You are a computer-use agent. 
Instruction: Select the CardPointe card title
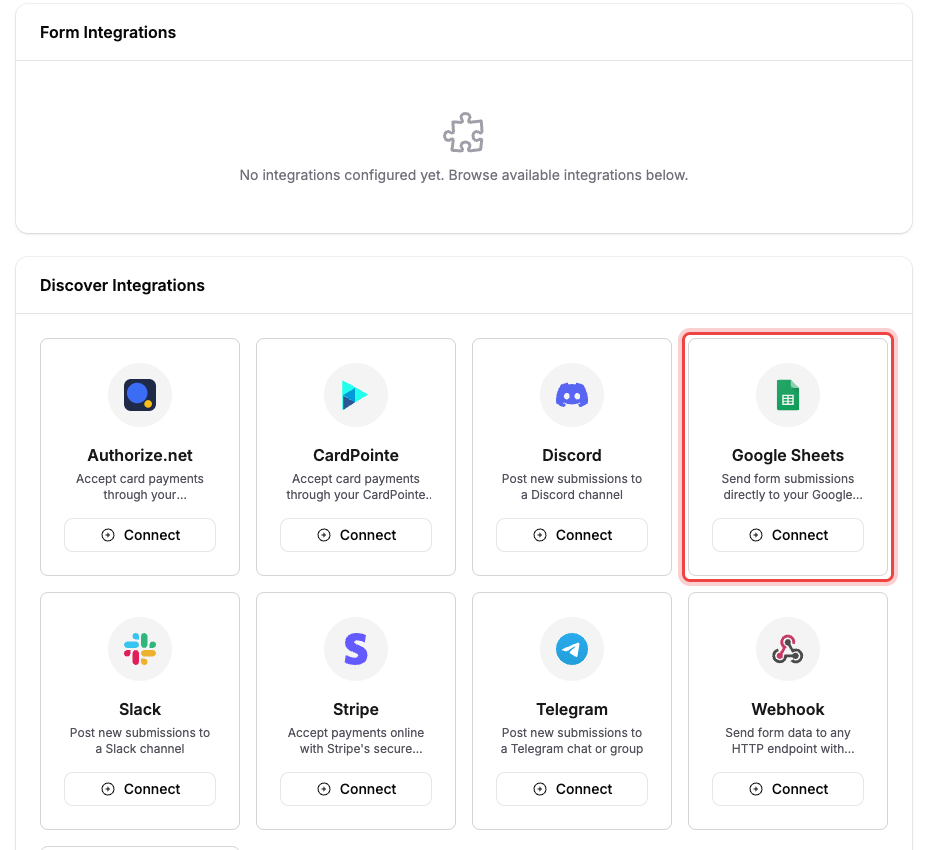click(x=356, y=455)
